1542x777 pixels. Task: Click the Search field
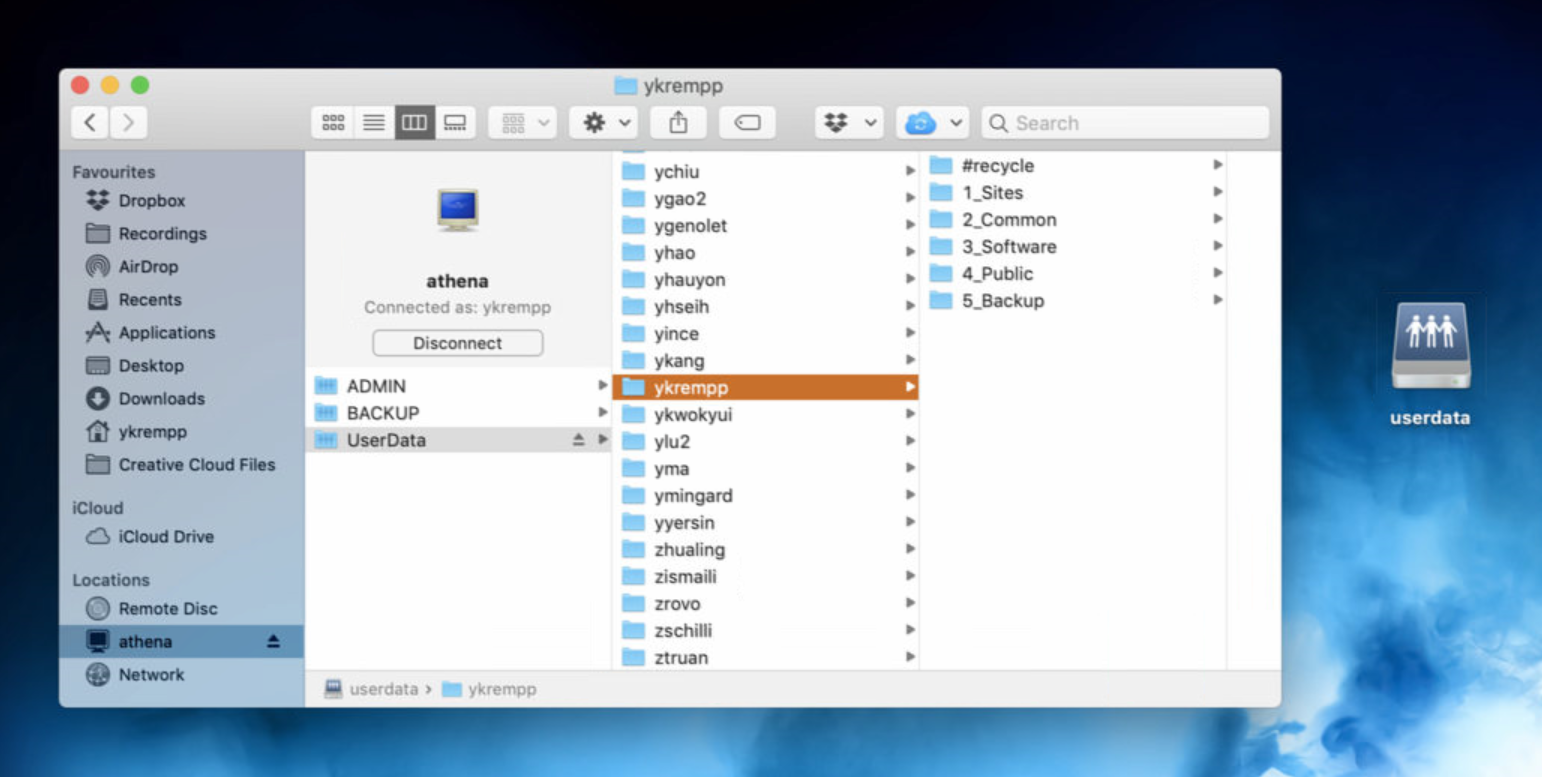point(1125,123)
